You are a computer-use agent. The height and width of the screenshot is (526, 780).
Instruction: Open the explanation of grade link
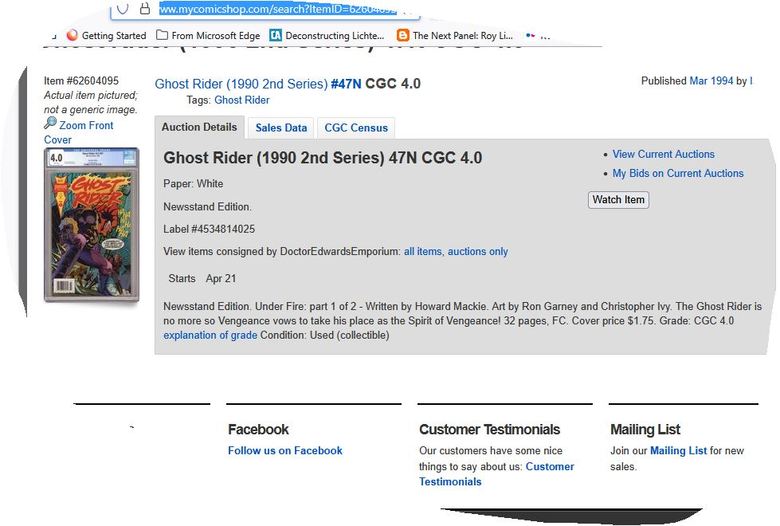click(210, 335)
